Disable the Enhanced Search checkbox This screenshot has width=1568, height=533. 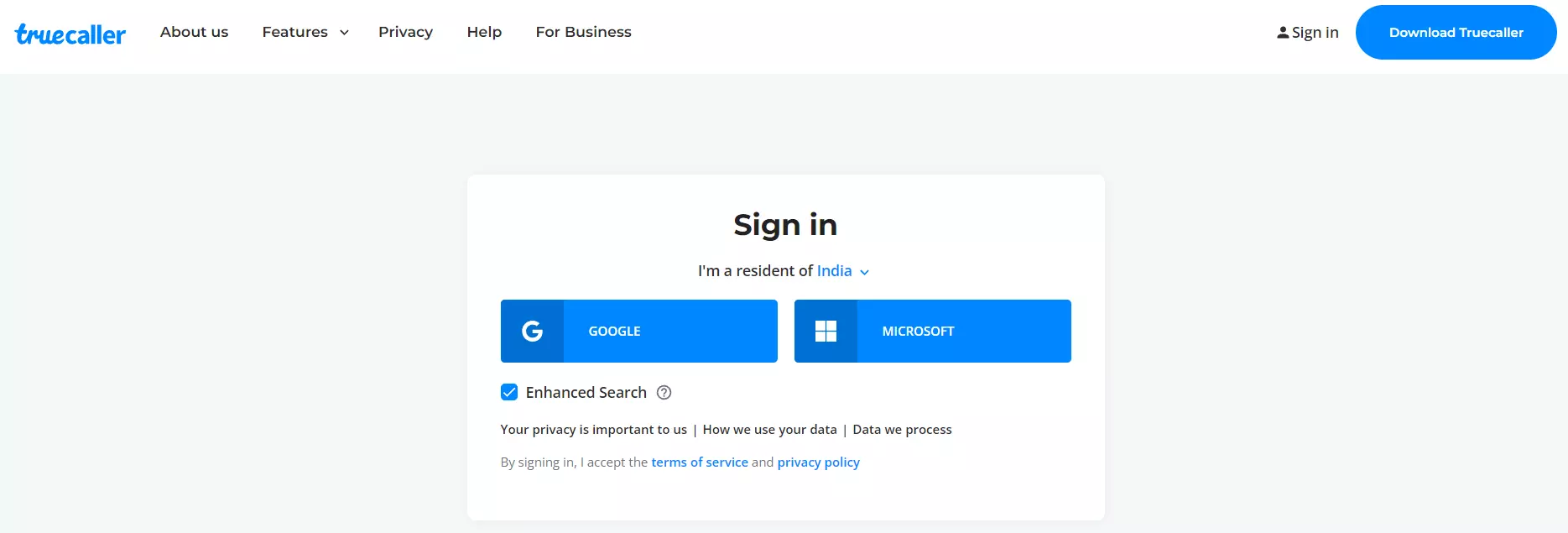(509, 392)
